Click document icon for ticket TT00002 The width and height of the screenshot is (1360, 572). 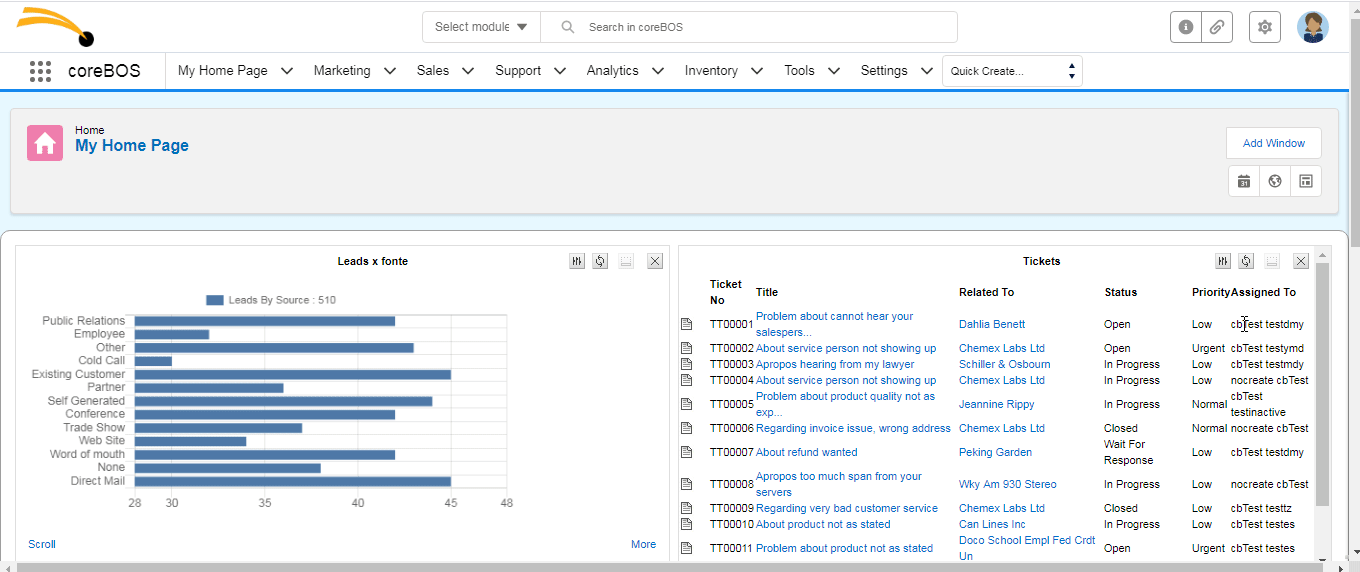(x=686, y=348)
